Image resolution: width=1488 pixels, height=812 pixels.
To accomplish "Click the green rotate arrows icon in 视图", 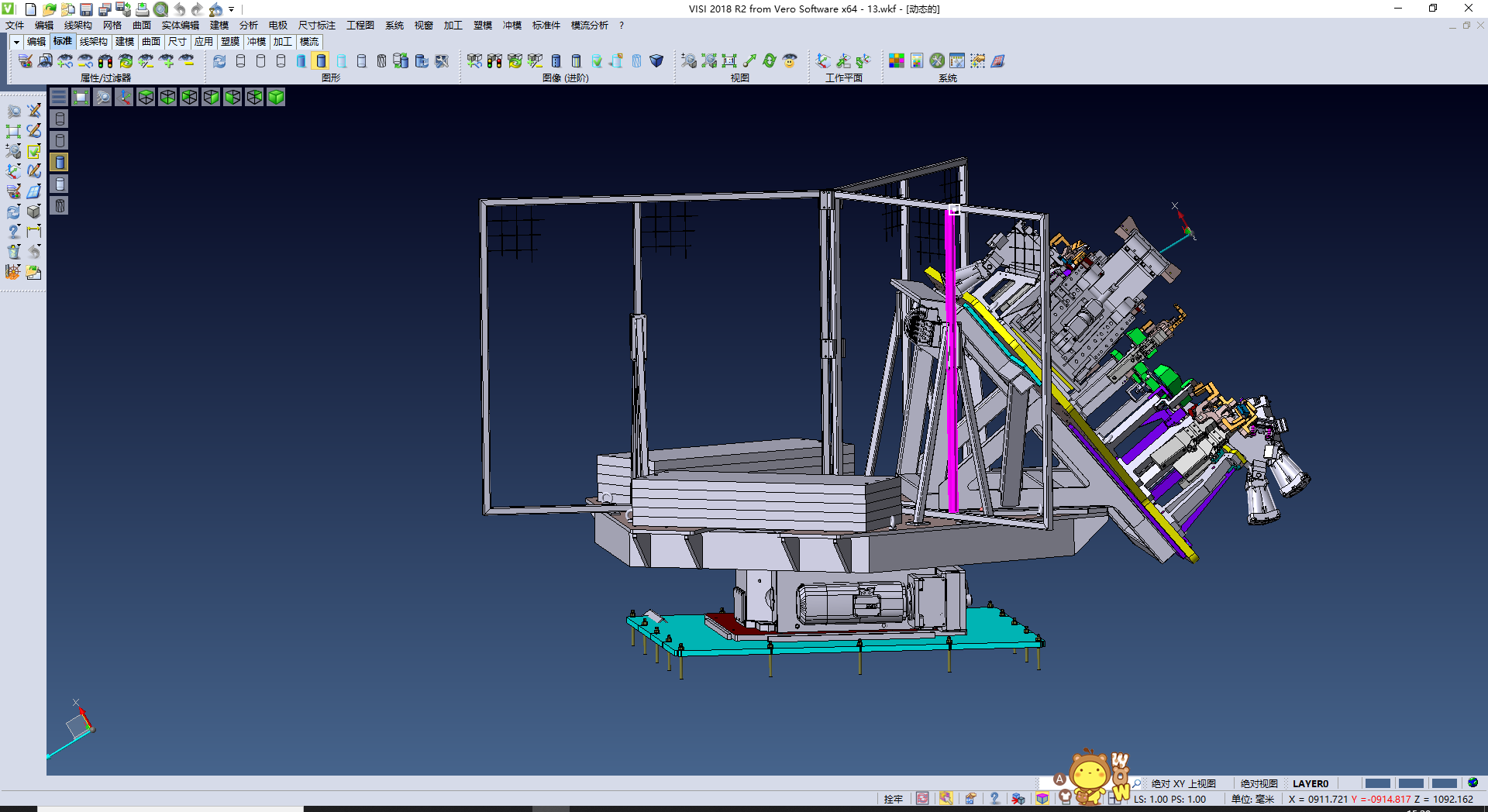I will (770, 61).
